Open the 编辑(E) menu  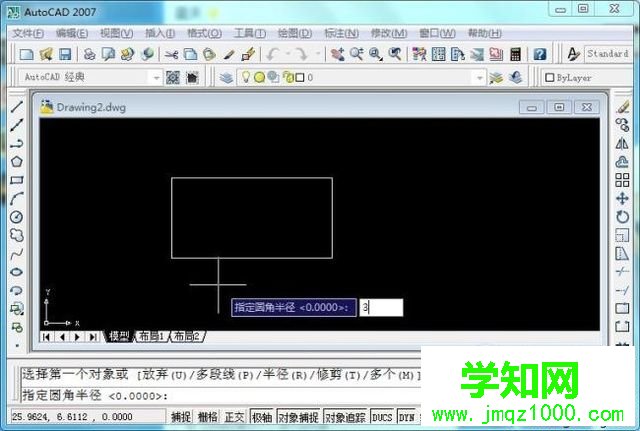[72, 33]
